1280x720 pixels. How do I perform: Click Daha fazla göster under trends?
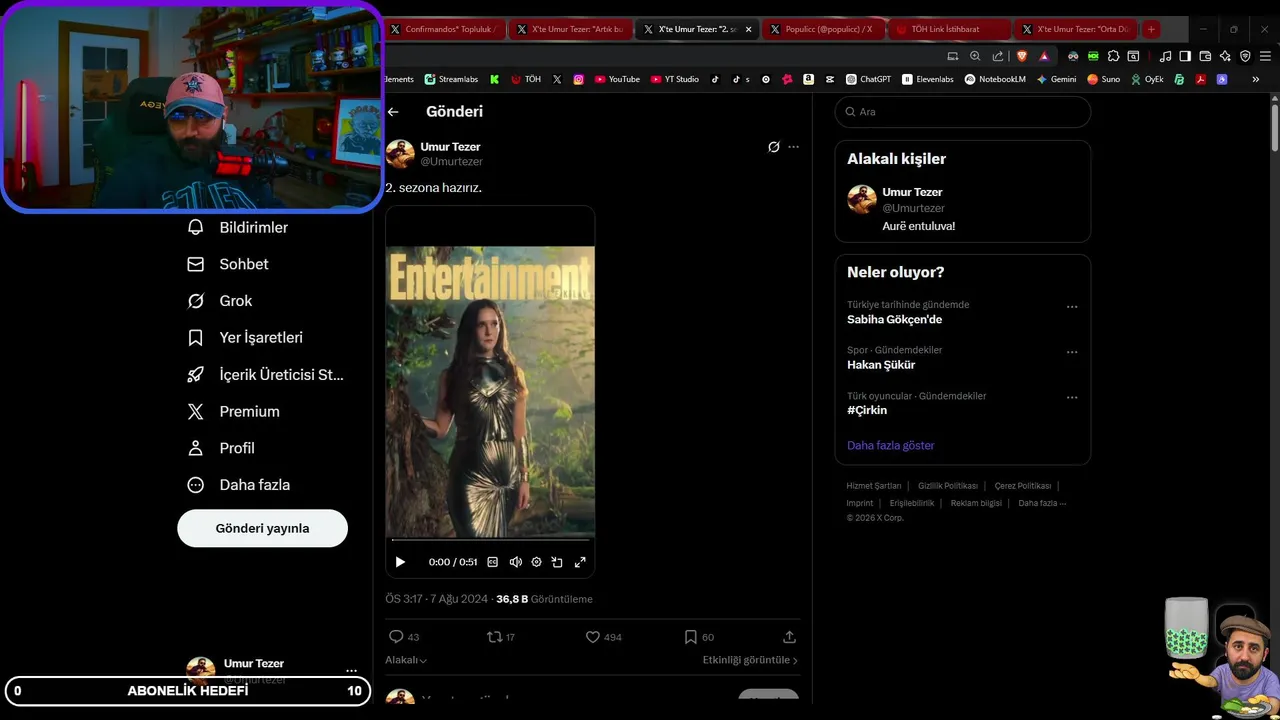pyautogui.click(x=890, y=445)
